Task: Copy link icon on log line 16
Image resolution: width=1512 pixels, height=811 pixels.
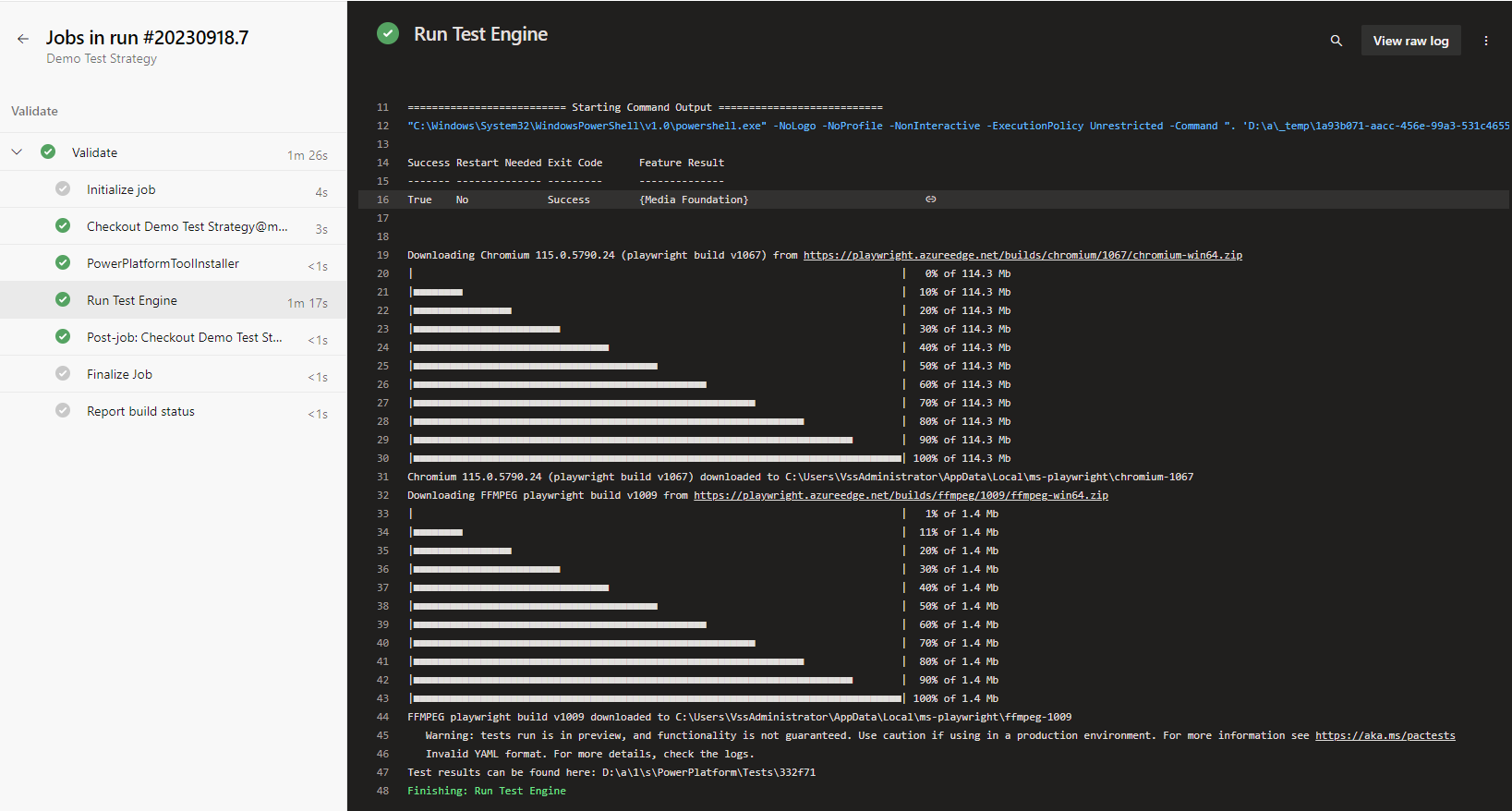Action: (x=931, y=200)
